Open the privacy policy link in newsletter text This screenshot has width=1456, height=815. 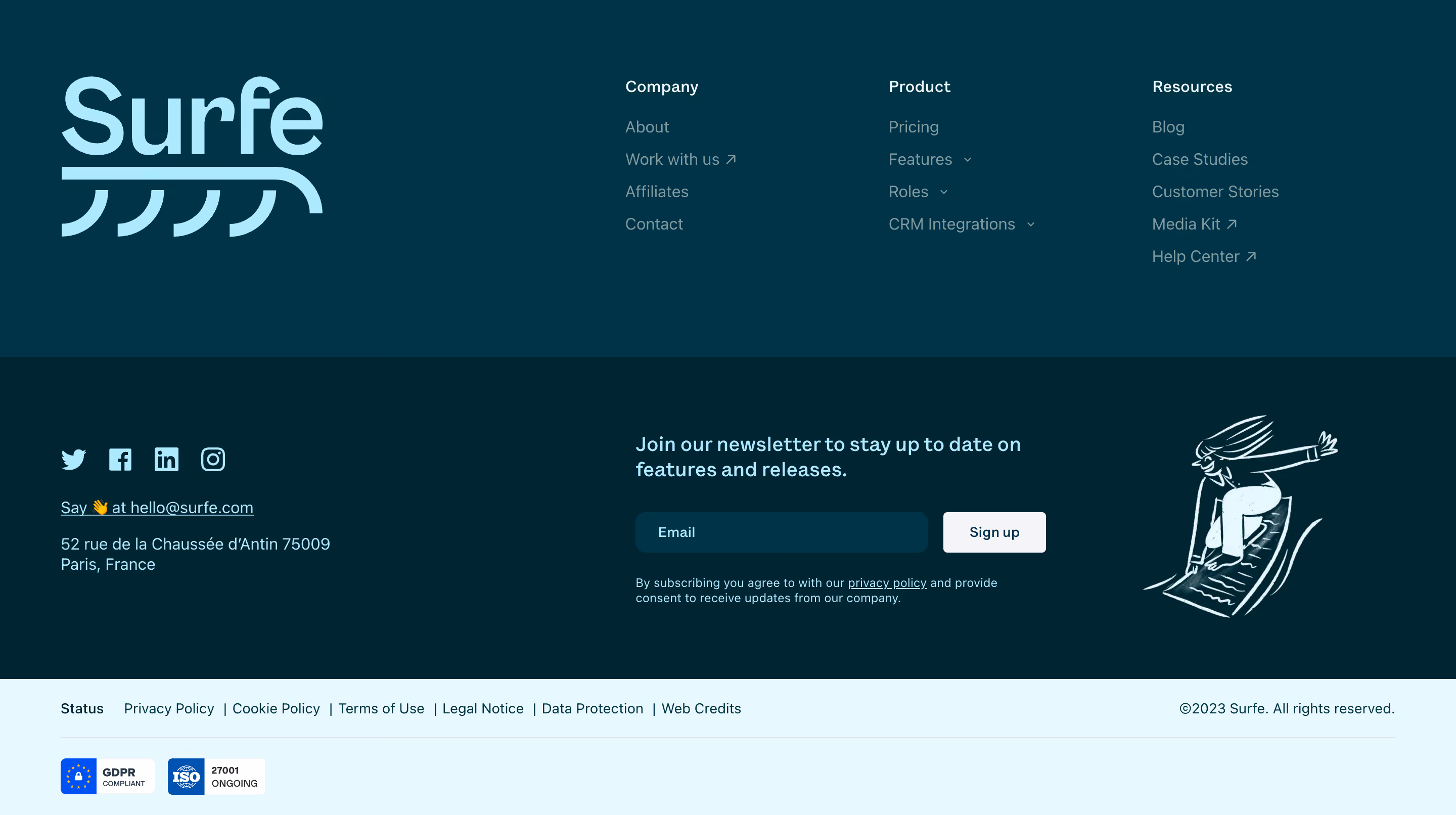tap(887, 583)
